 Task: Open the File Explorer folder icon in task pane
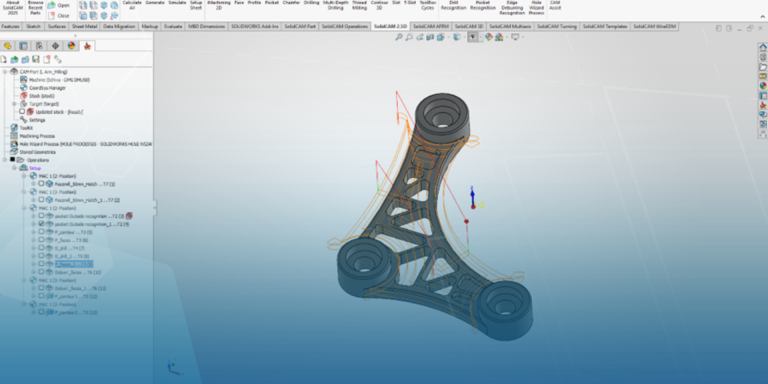(763, 67)
